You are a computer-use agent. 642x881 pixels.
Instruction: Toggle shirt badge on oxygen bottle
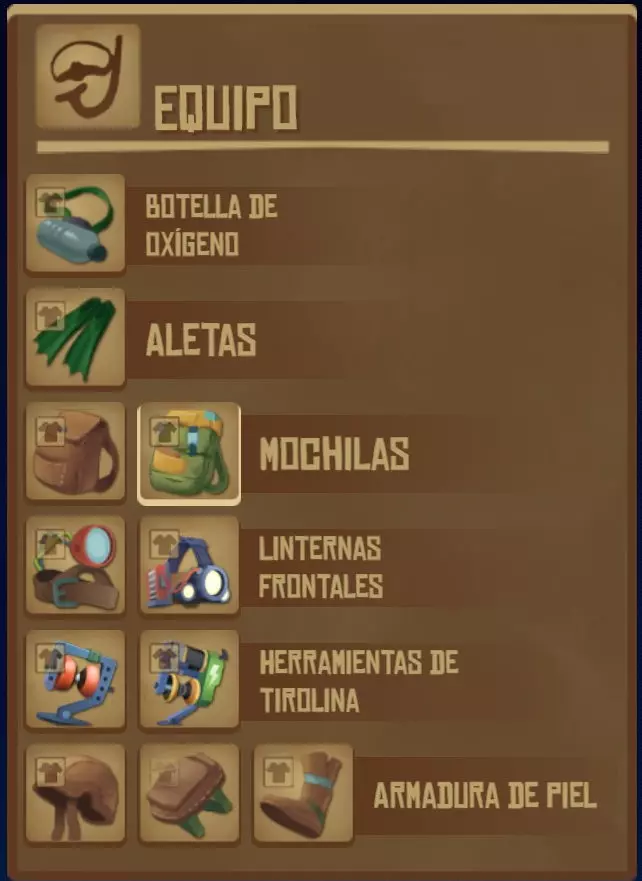[51, 203]
